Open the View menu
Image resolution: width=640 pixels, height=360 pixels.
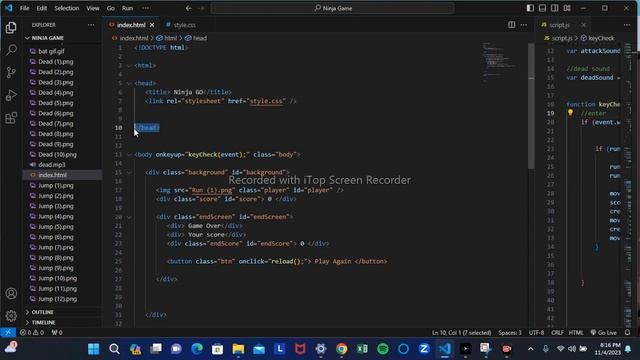click(x=93, y=8)
